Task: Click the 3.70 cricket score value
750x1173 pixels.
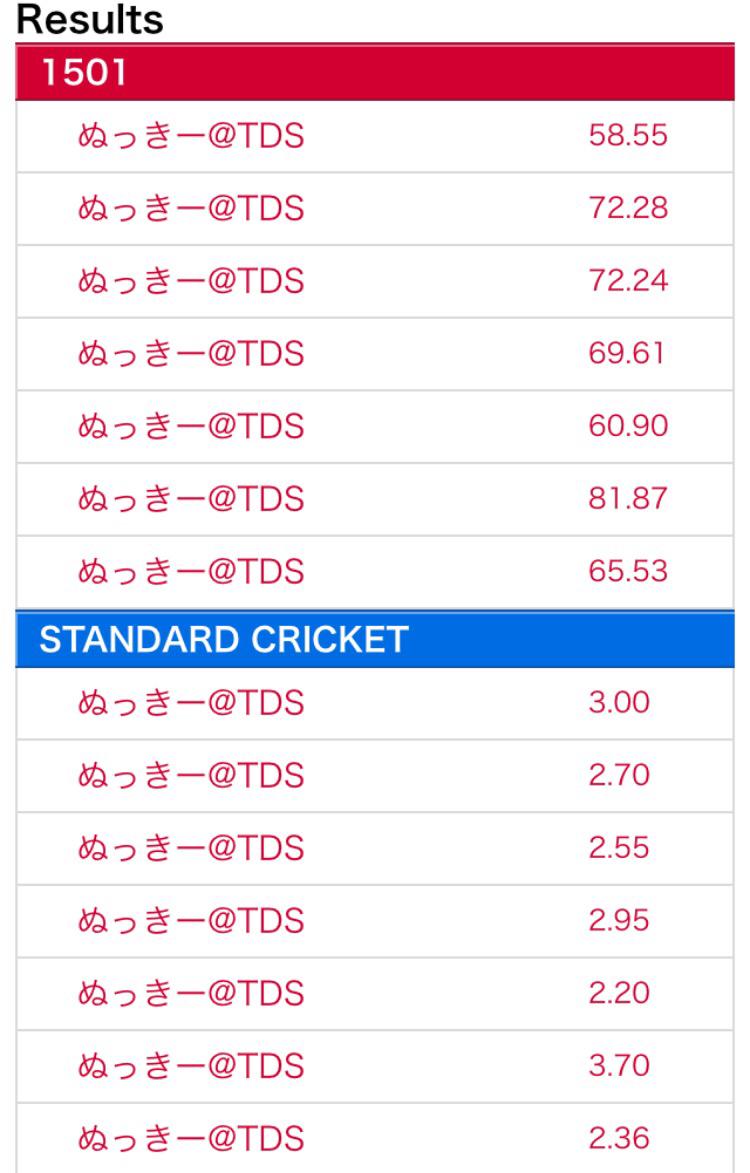Action: click(x=620, y=1066)
